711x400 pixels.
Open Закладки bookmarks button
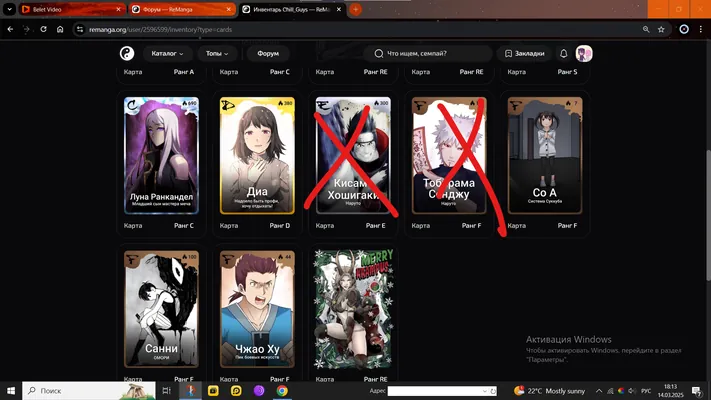[x=524, y=54]
